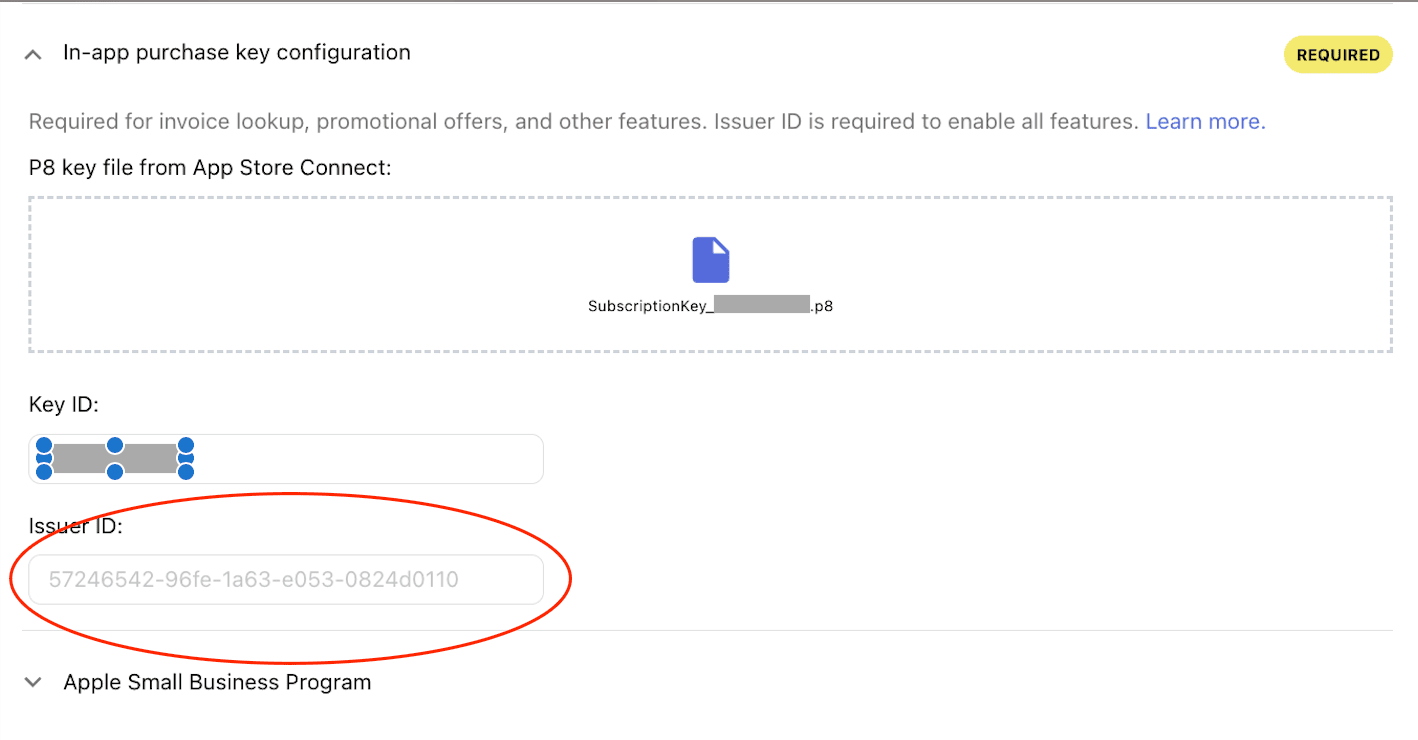Viewport: 1418px width, 740px height.
Task: Click the "Issuer ID:" label
Action: click(x=76, y=526)
